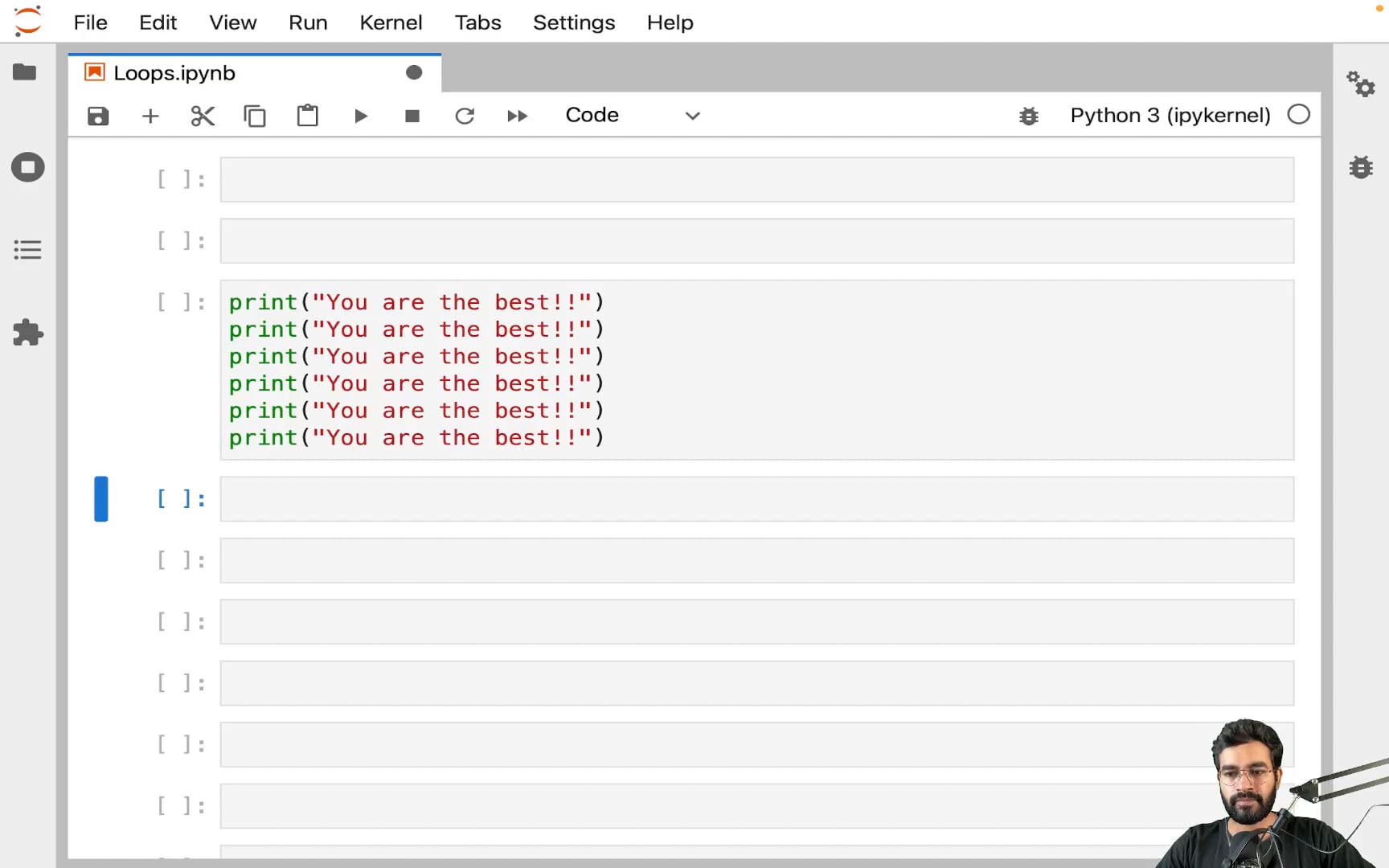Run the selected cell
Image resolution: width=1389 pixels, height=868 pixels.
[x=360, y=116]
